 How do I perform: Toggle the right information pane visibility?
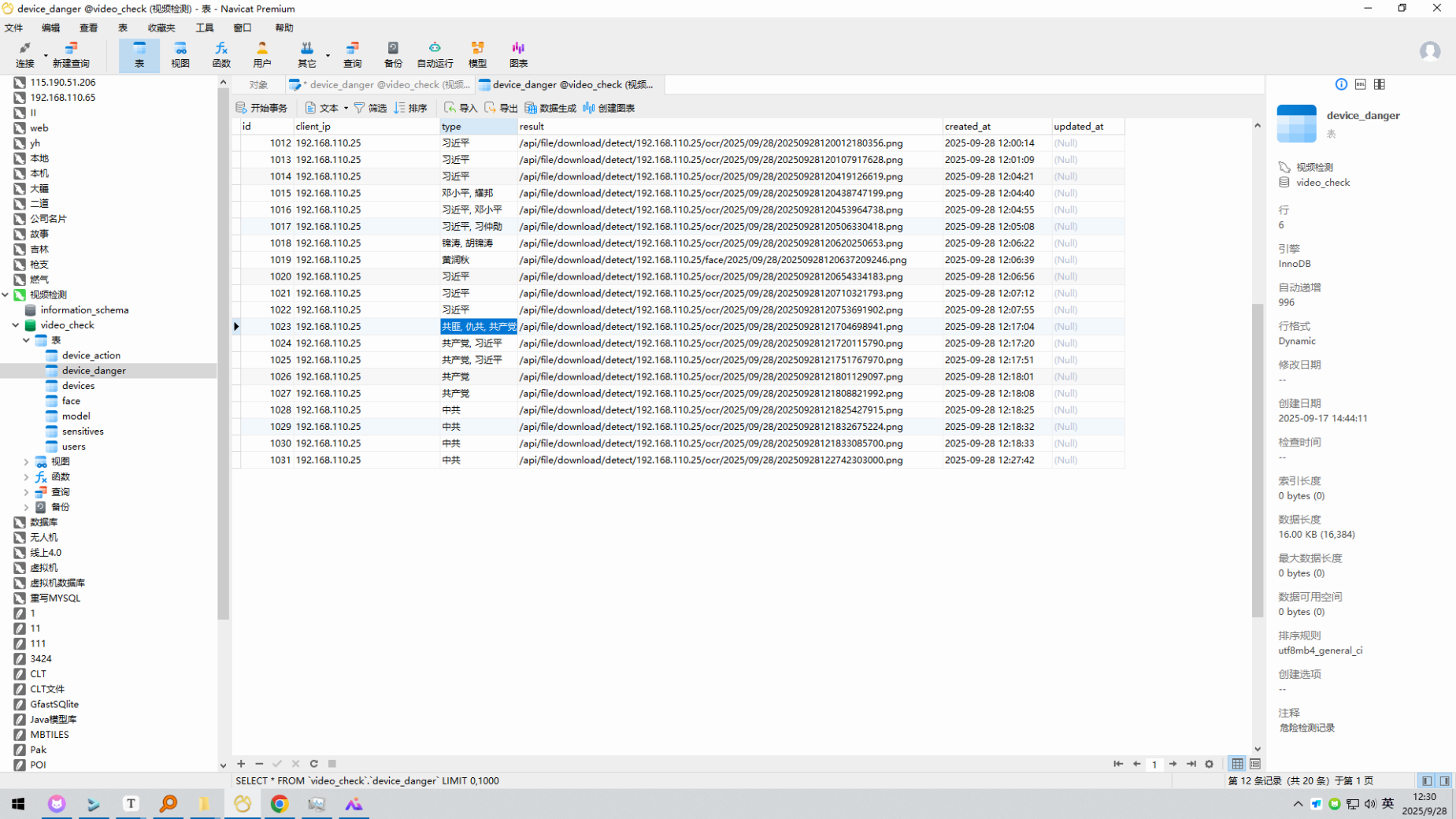[x=1444, y=781]
